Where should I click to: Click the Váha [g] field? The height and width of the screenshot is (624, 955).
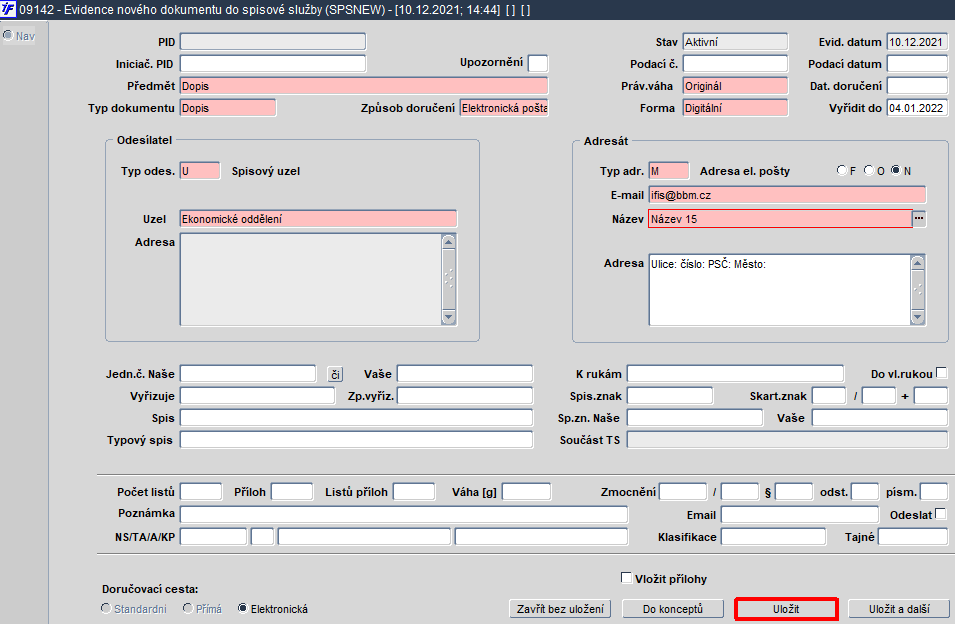526,491
